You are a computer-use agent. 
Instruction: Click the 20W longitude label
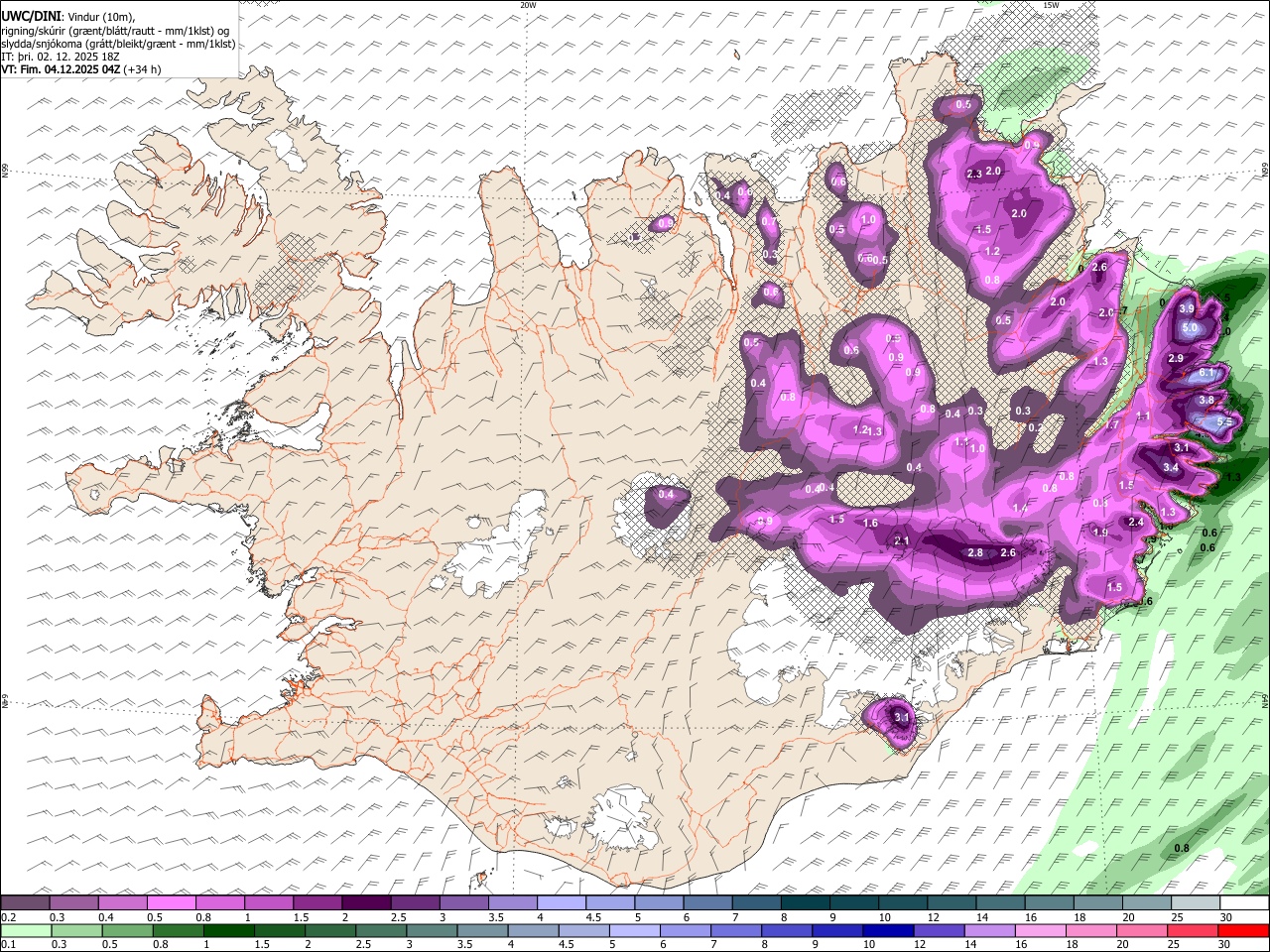pos(528,5)
